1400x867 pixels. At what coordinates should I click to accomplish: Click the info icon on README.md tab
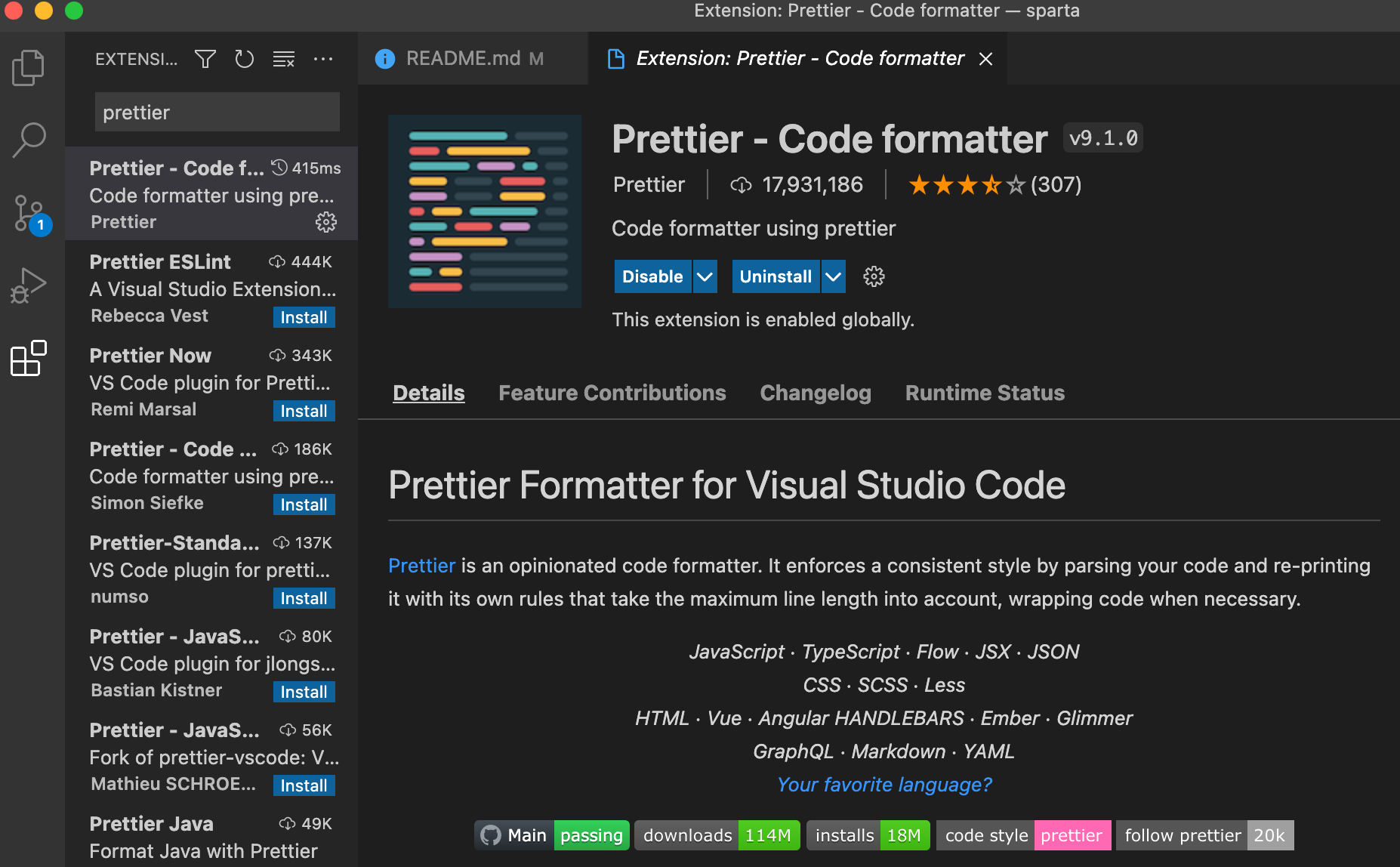click(385, 59)
